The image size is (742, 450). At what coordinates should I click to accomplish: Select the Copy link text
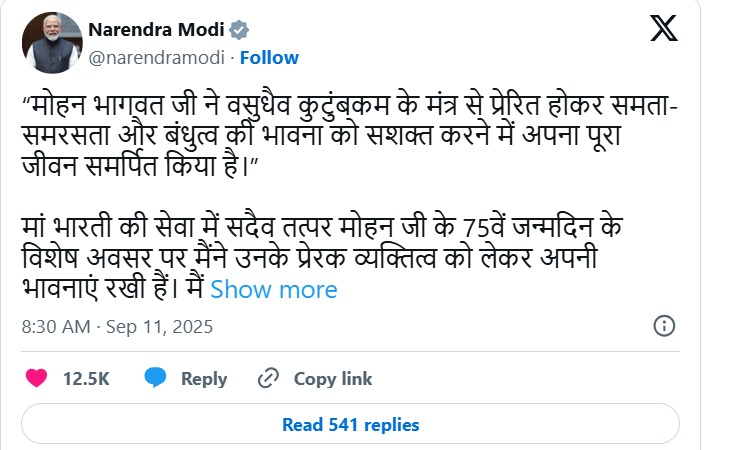click(333, 379)
